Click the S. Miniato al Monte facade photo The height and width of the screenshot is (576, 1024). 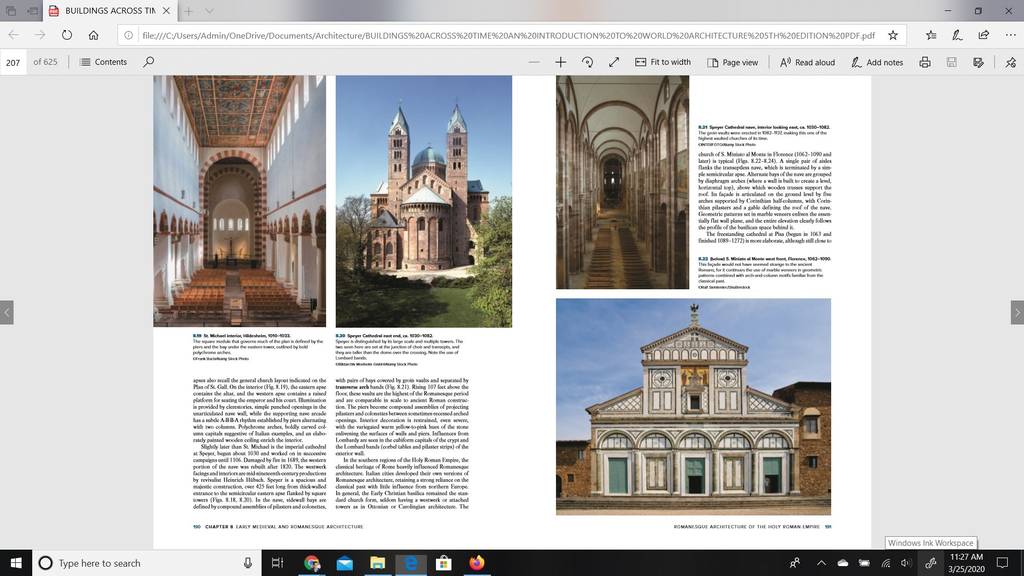click(694, 407)
